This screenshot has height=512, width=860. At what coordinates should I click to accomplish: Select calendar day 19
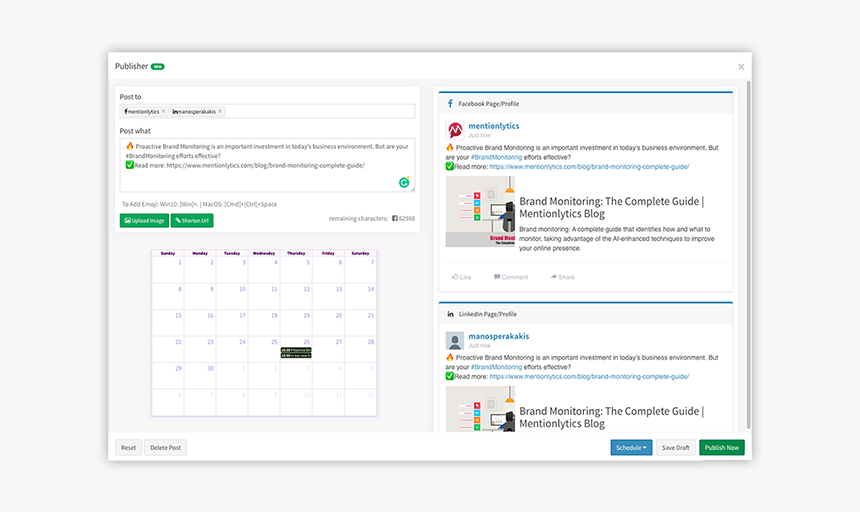point(296,323)
